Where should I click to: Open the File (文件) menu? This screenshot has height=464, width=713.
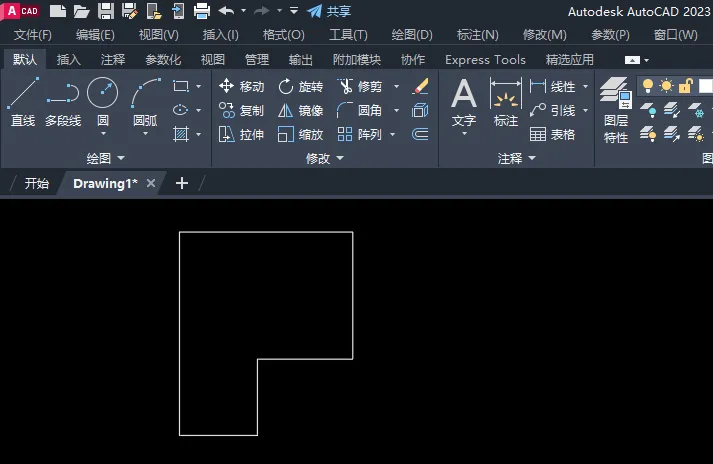click(33, 35)
